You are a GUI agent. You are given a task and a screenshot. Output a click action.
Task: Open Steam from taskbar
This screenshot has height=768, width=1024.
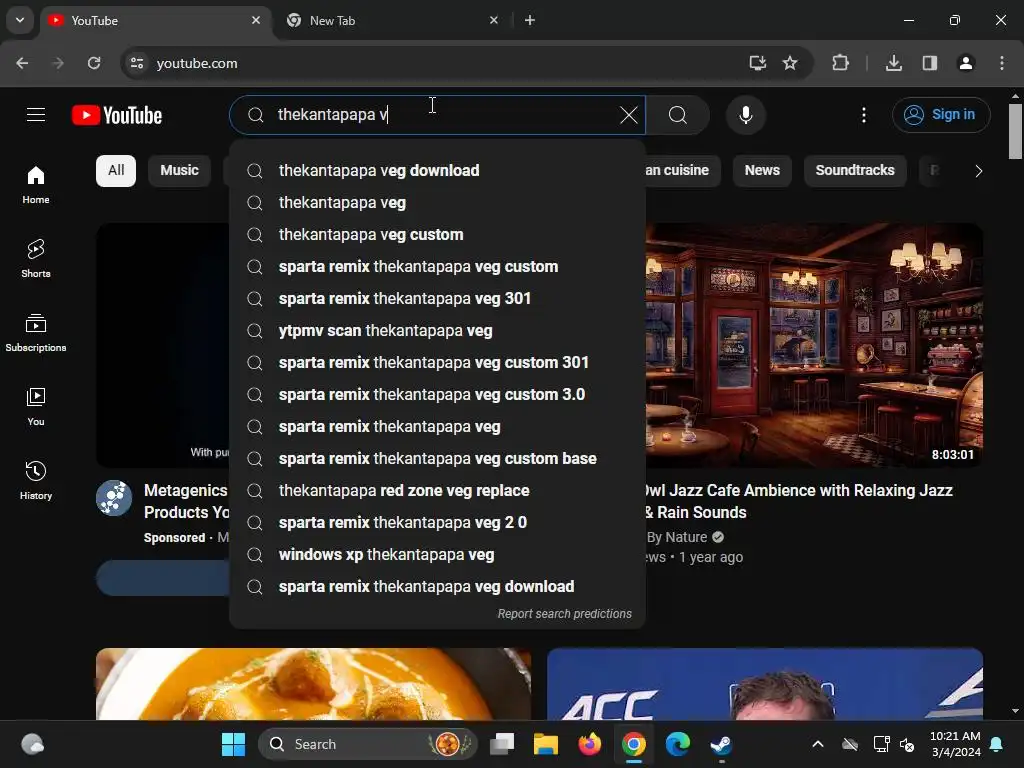[721, 744]
